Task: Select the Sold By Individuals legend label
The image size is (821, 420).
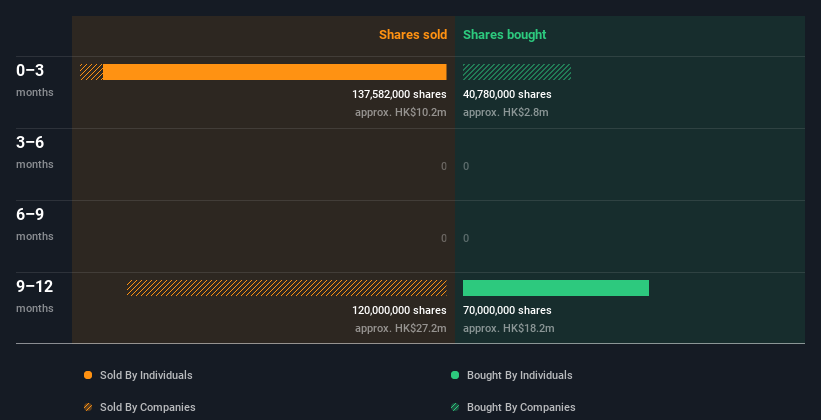Action: coord(146,375)
